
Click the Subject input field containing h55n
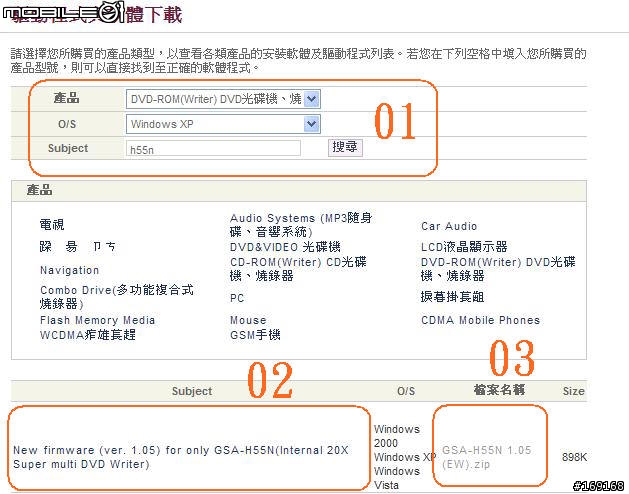click(x=213, y=148)
